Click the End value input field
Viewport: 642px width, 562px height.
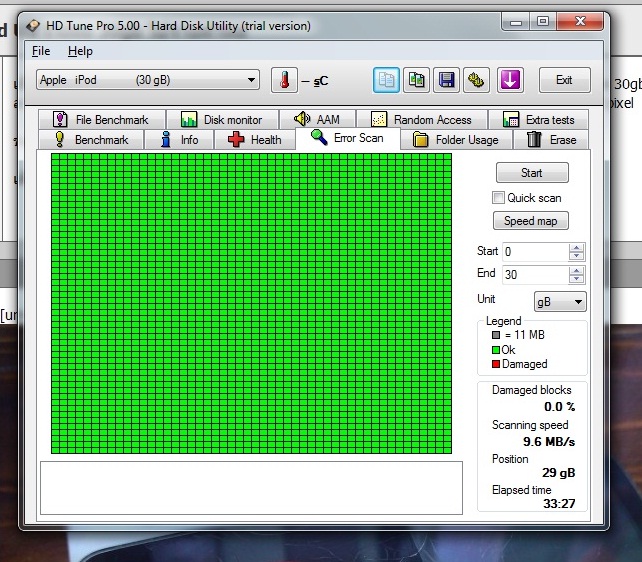pyautogui.click(x=535, y=275)
